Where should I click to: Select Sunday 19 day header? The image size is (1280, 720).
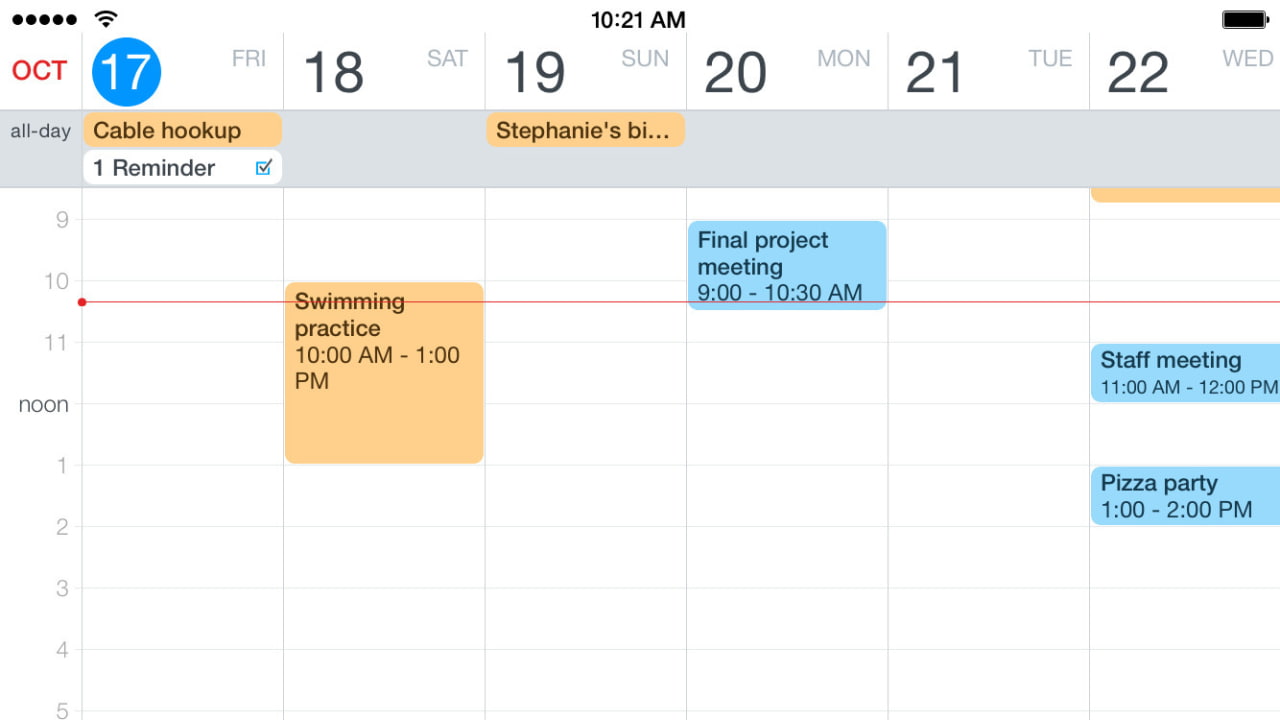(x=586, y=72)
